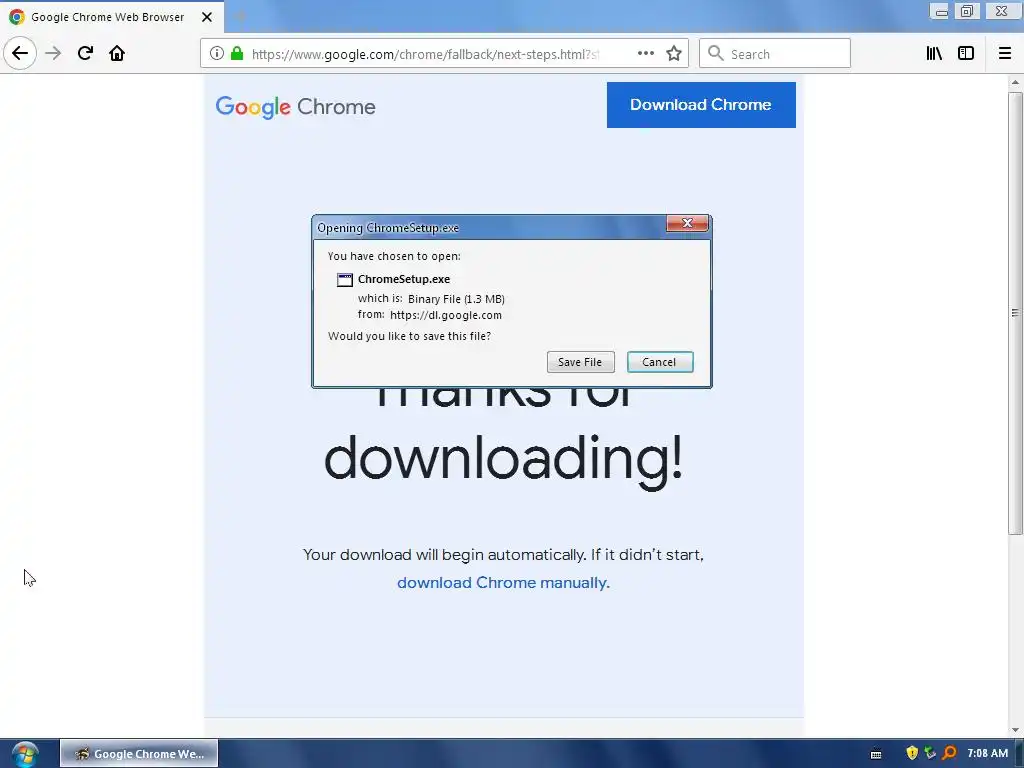The height and width of the screenshot is (768, 1024).
Task: Close the browser window
Action: point(1001,11)
